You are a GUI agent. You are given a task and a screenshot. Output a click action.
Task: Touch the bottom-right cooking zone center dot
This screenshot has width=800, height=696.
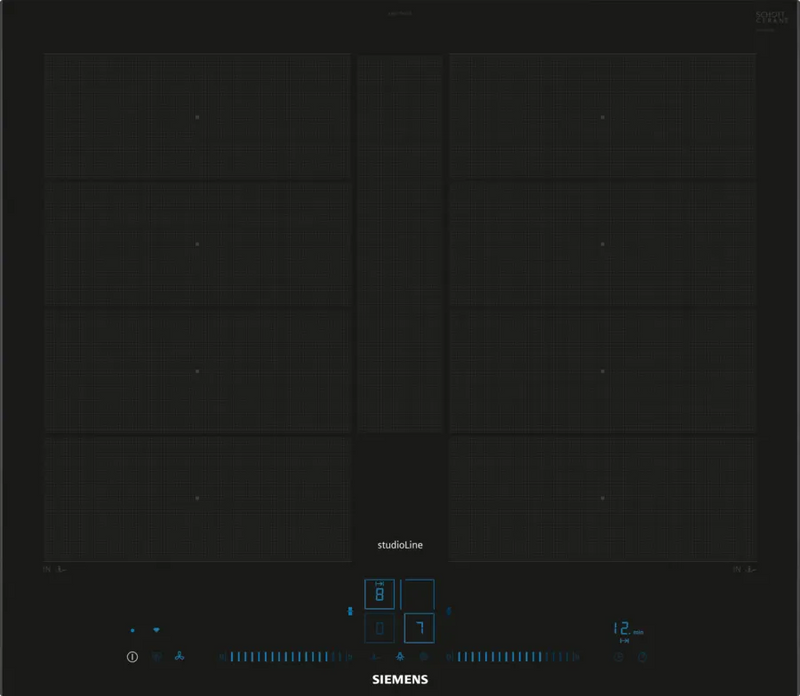[x=603, y=497]
